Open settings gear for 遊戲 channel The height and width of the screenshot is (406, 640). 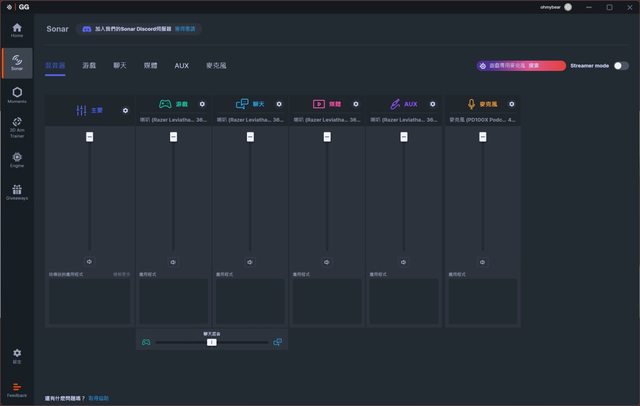pyautogui.click(x=202, y=104)
